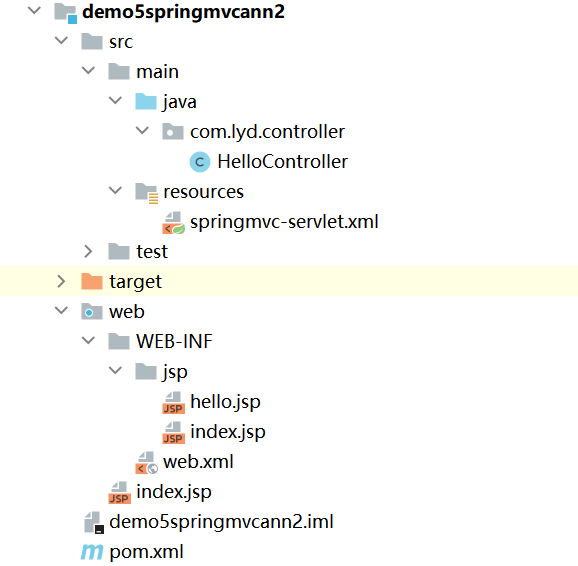Image resolution: width=578 pixels, height=566 pixels.
Task: Collapse the jsp folder chevron
Action: 115,370
